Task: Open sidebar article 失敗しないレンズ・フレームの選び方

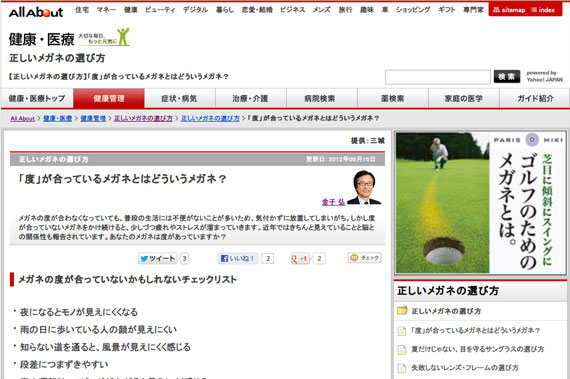Action: [465, 368]
